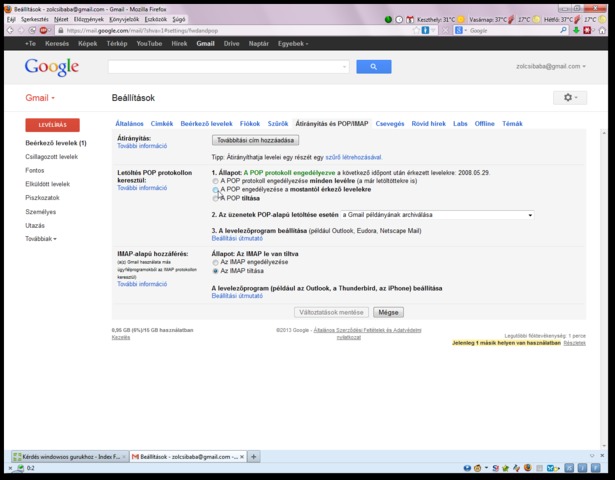
Task: Select POP for minden levélre radio
Action: point(215,181)
